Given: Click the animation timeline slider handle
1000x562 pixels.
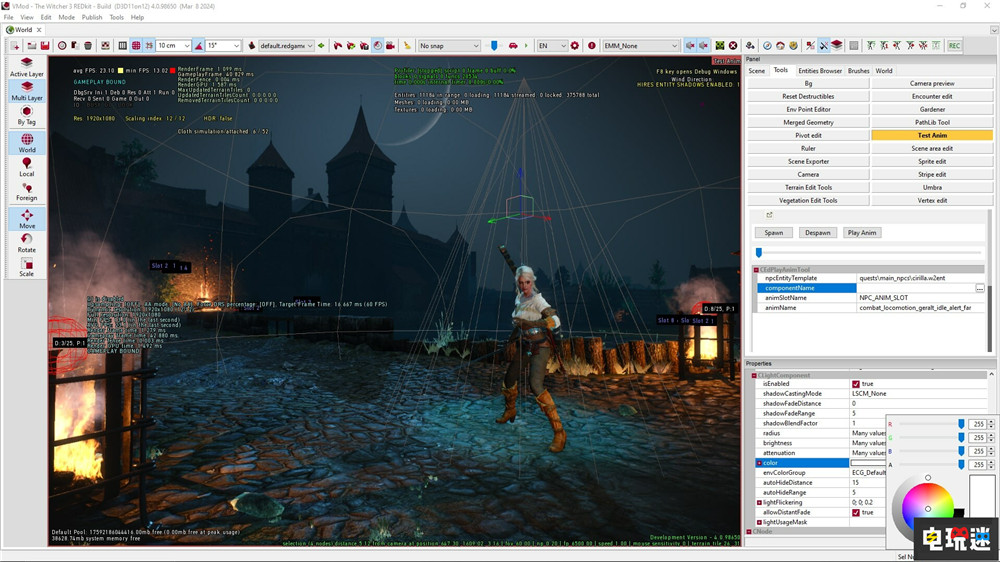Looking at the screenshot, I should point(759,253).
